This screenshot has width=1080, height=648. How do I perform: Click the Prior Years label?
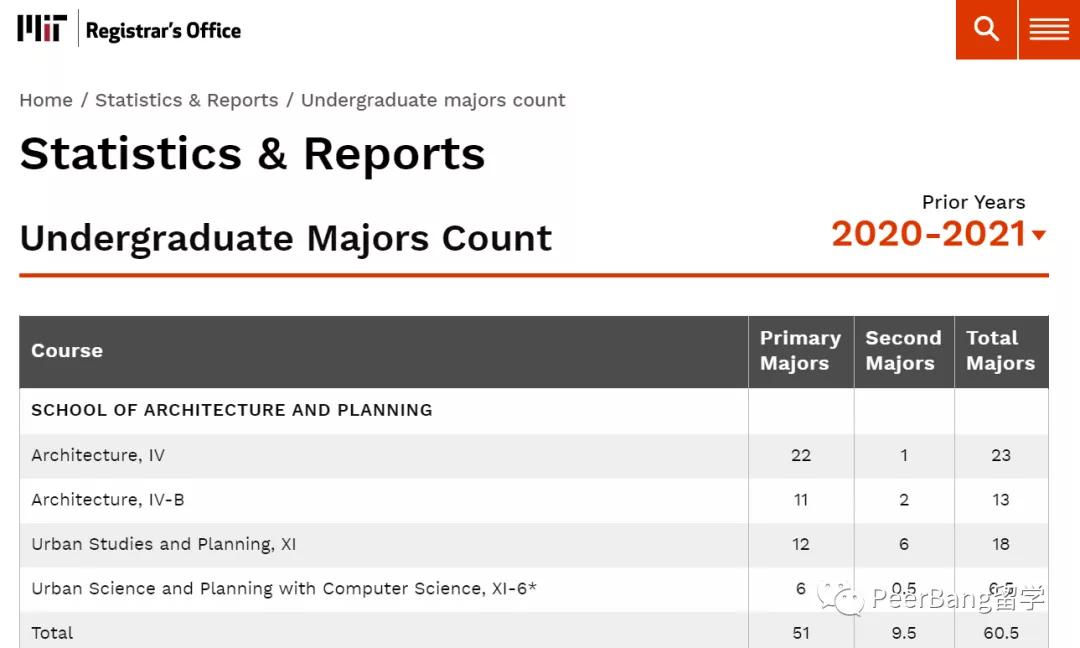[x=973, y=202]
